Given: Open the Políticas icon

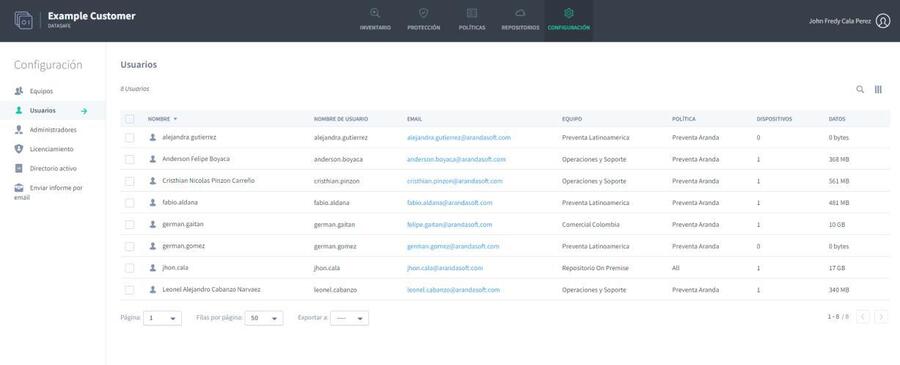Looking at the screenshot, I should click(472, 13).
